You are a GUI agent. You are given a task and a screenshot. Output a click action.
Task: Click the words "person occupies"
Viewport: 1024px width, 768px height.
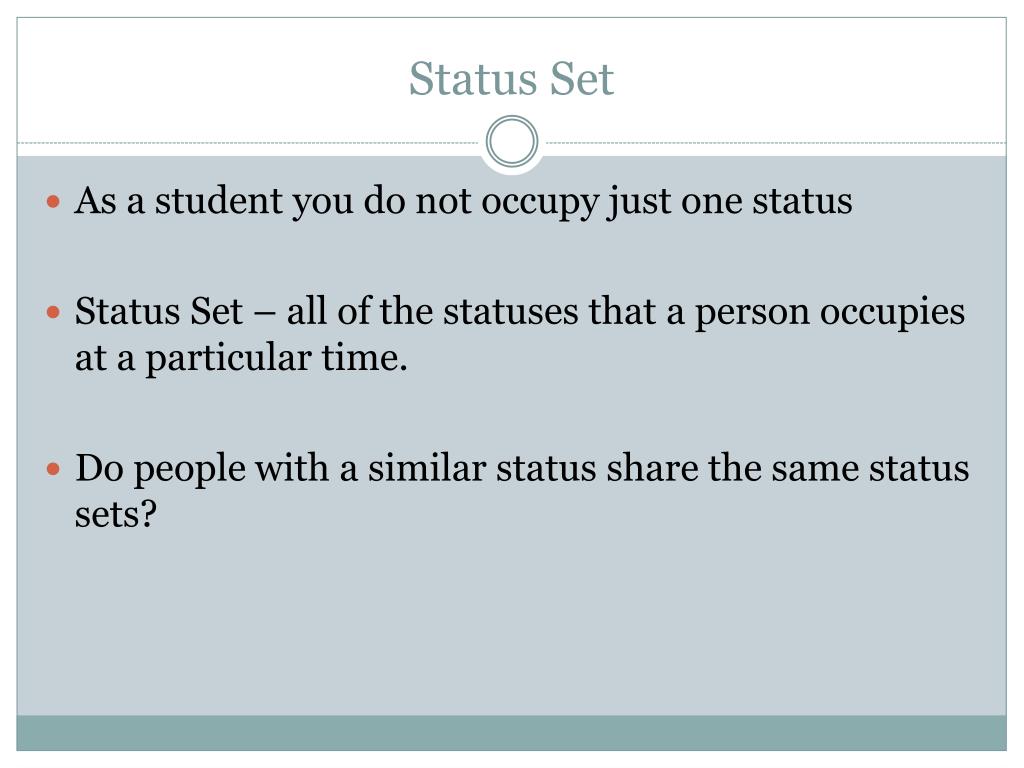pos(829,312)
